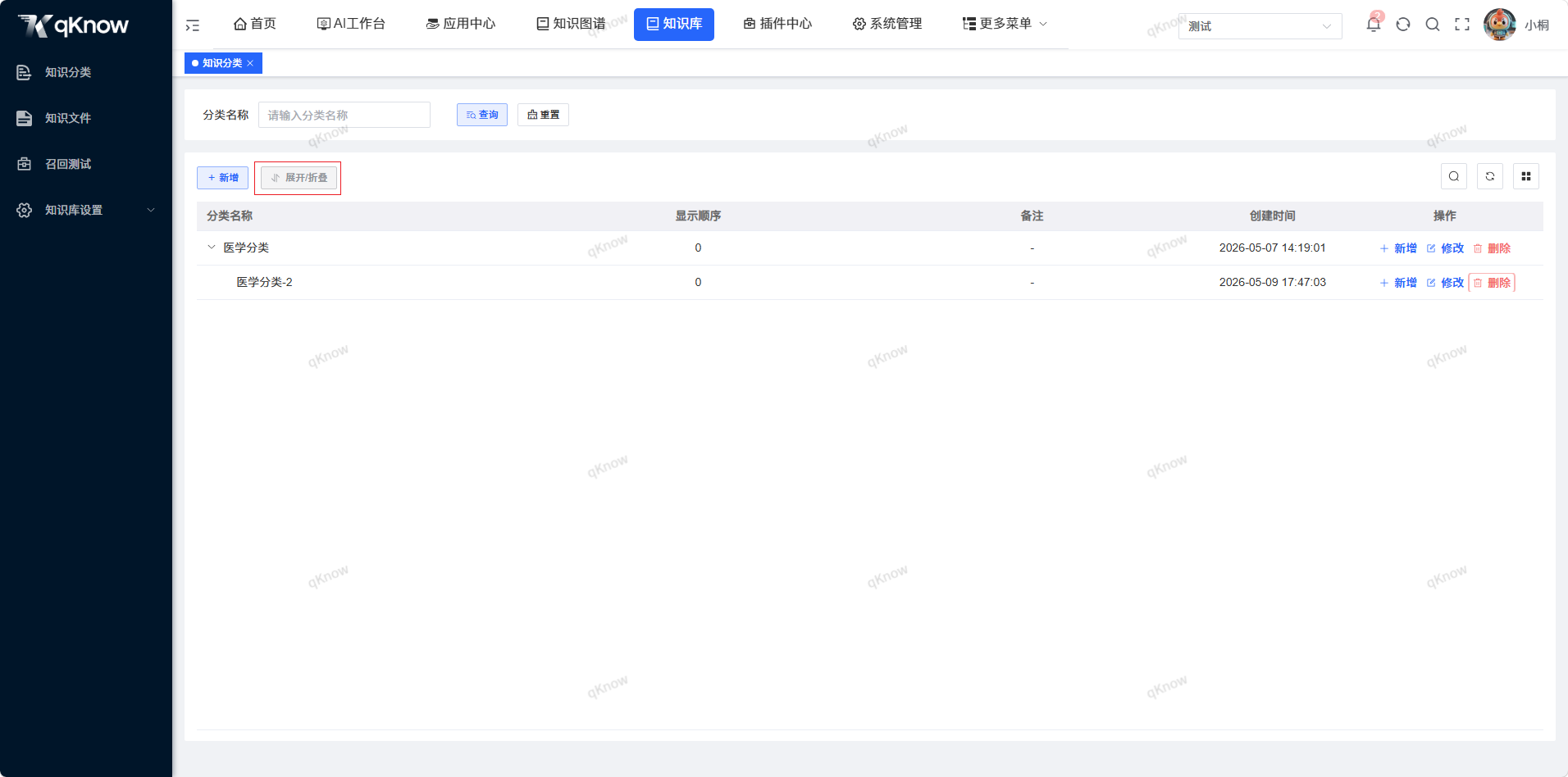
Task: Click the 2026-05-07 14:19:01 timestamp
Action: click(1272, 248)
